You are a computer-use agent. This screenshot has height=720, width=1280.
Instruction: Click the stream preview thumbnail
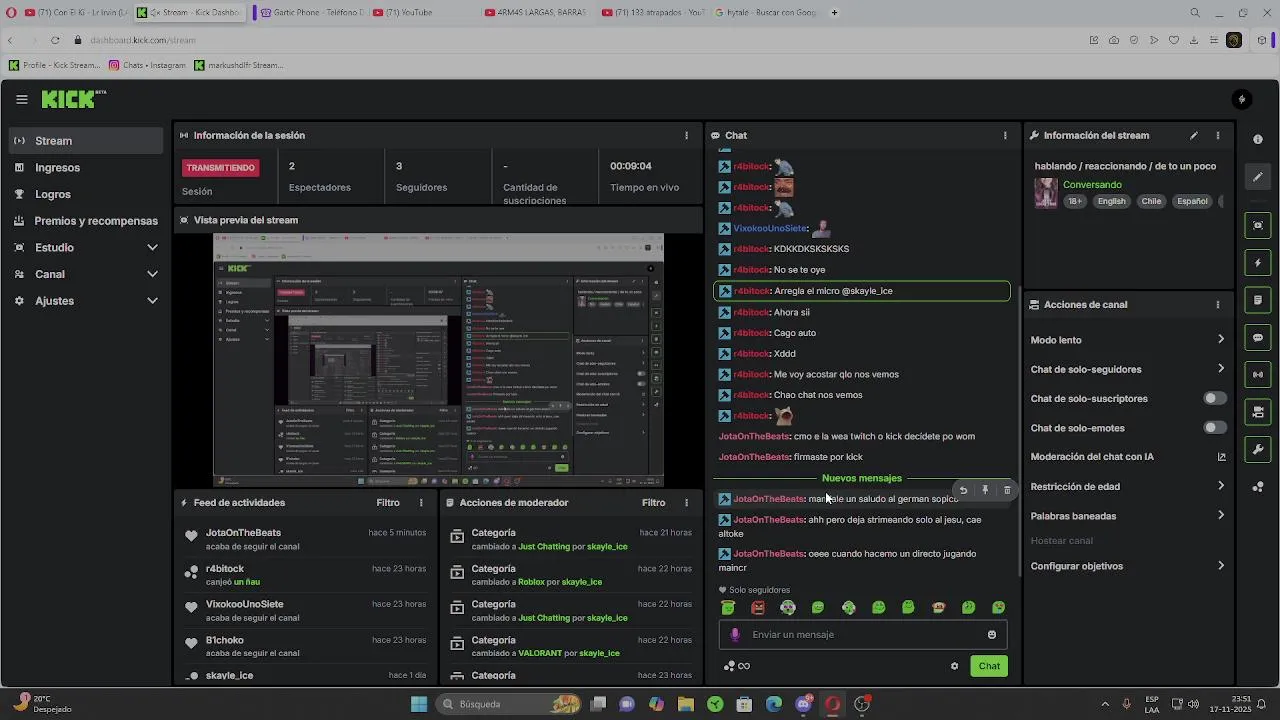click(438, 360)
